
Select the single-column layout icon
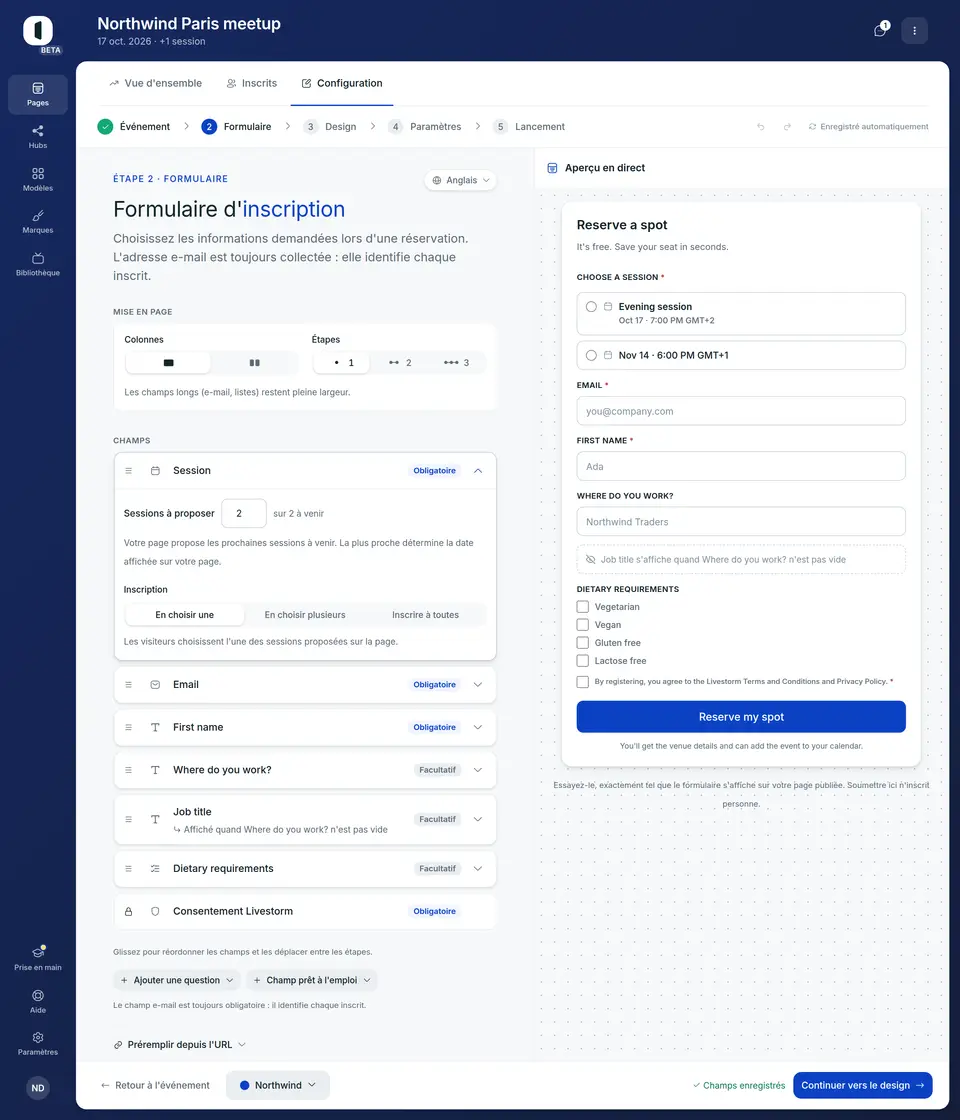click(x=169, y=363)
